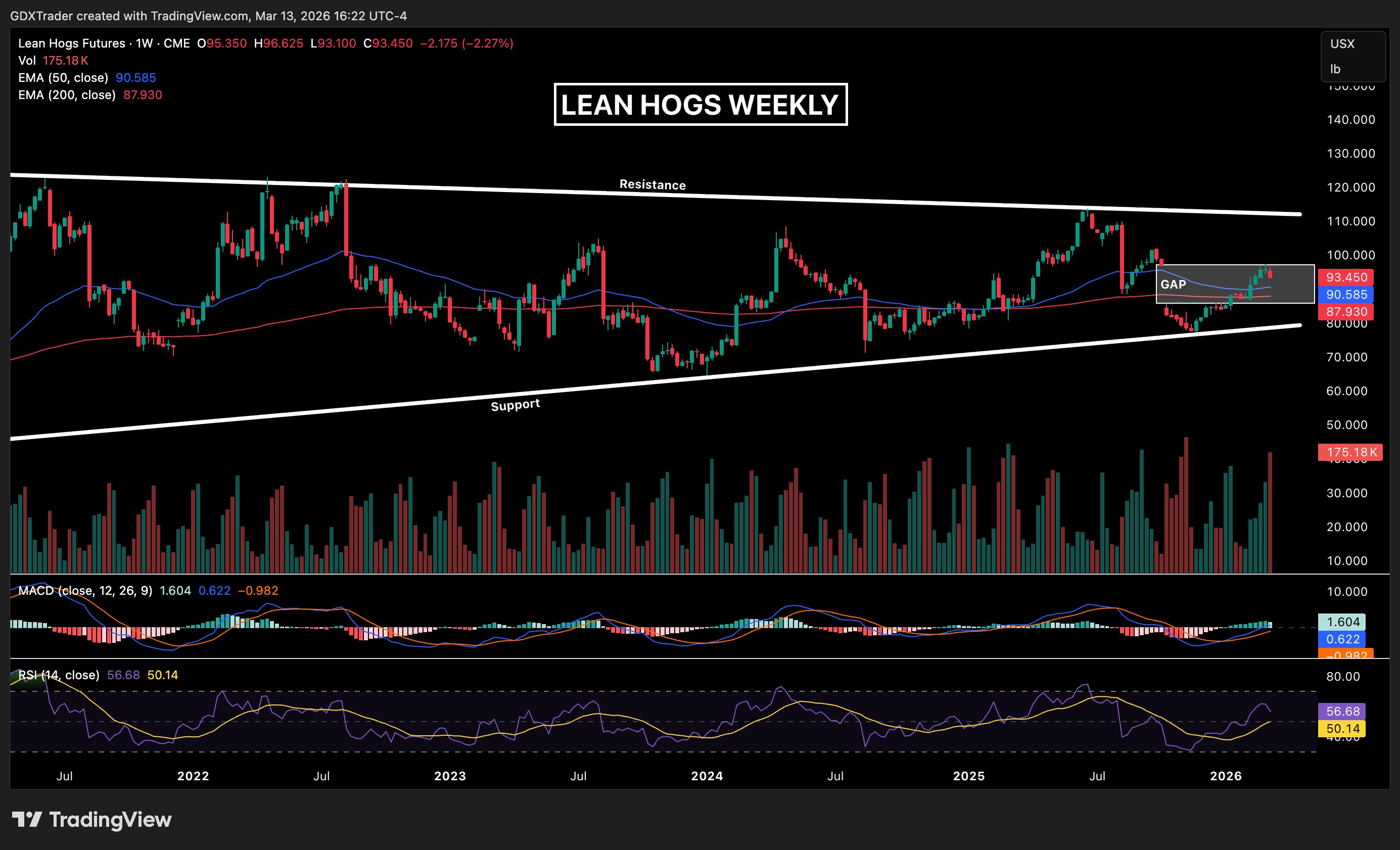The image size is (1400, 850).
Task: Click the TradingView logo at bottom left
Action: [91, 819]
